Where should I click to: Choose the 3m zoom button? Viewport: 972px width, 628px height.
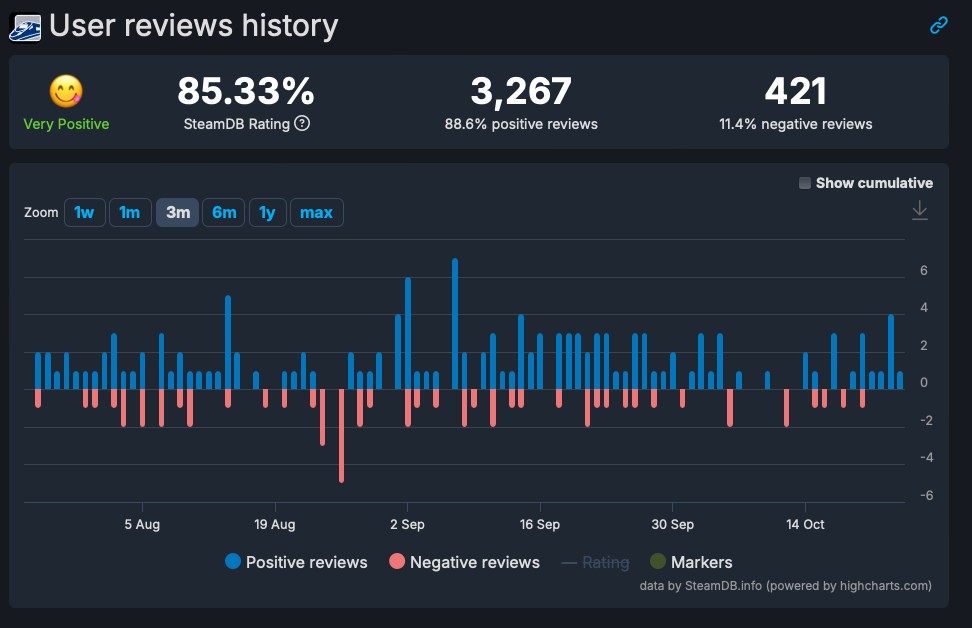(177, 212)
